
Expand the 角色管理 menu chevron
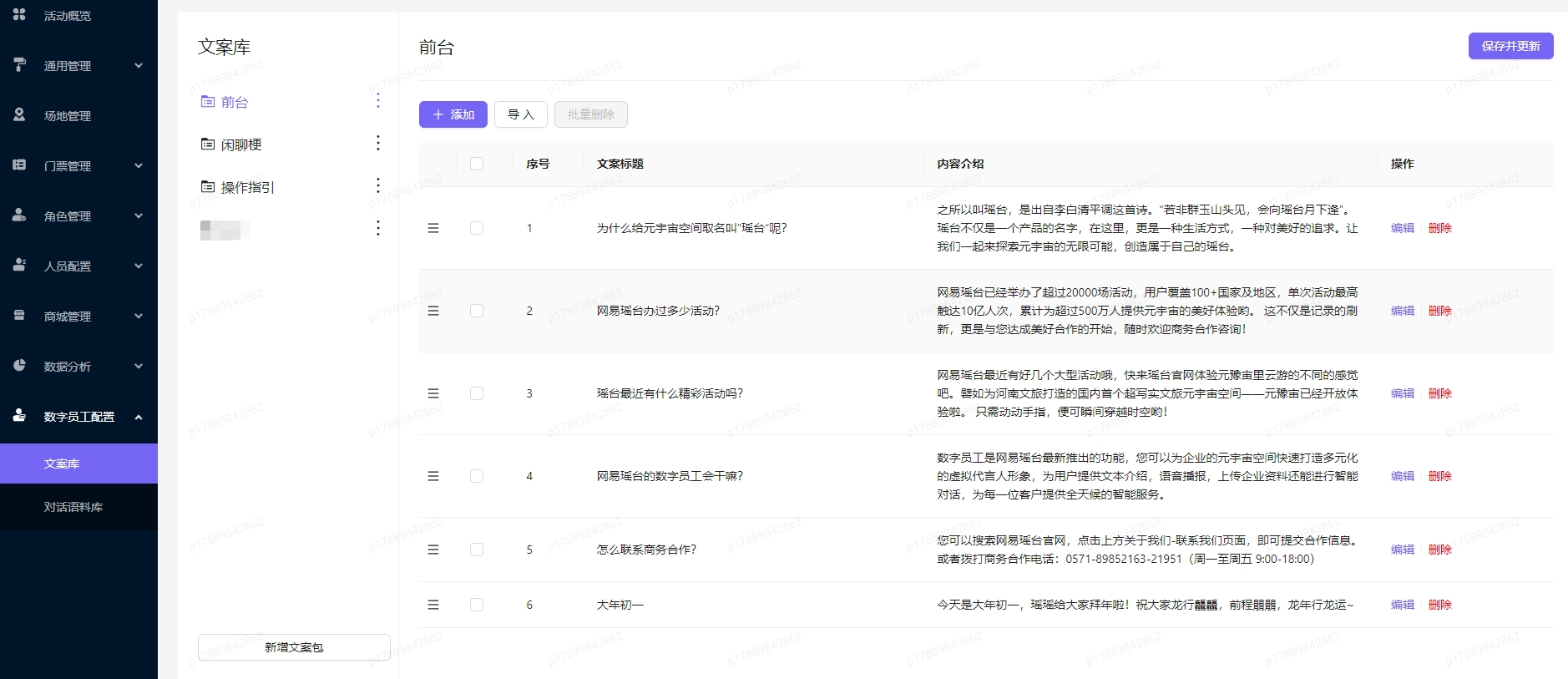[x=139, y=215]
